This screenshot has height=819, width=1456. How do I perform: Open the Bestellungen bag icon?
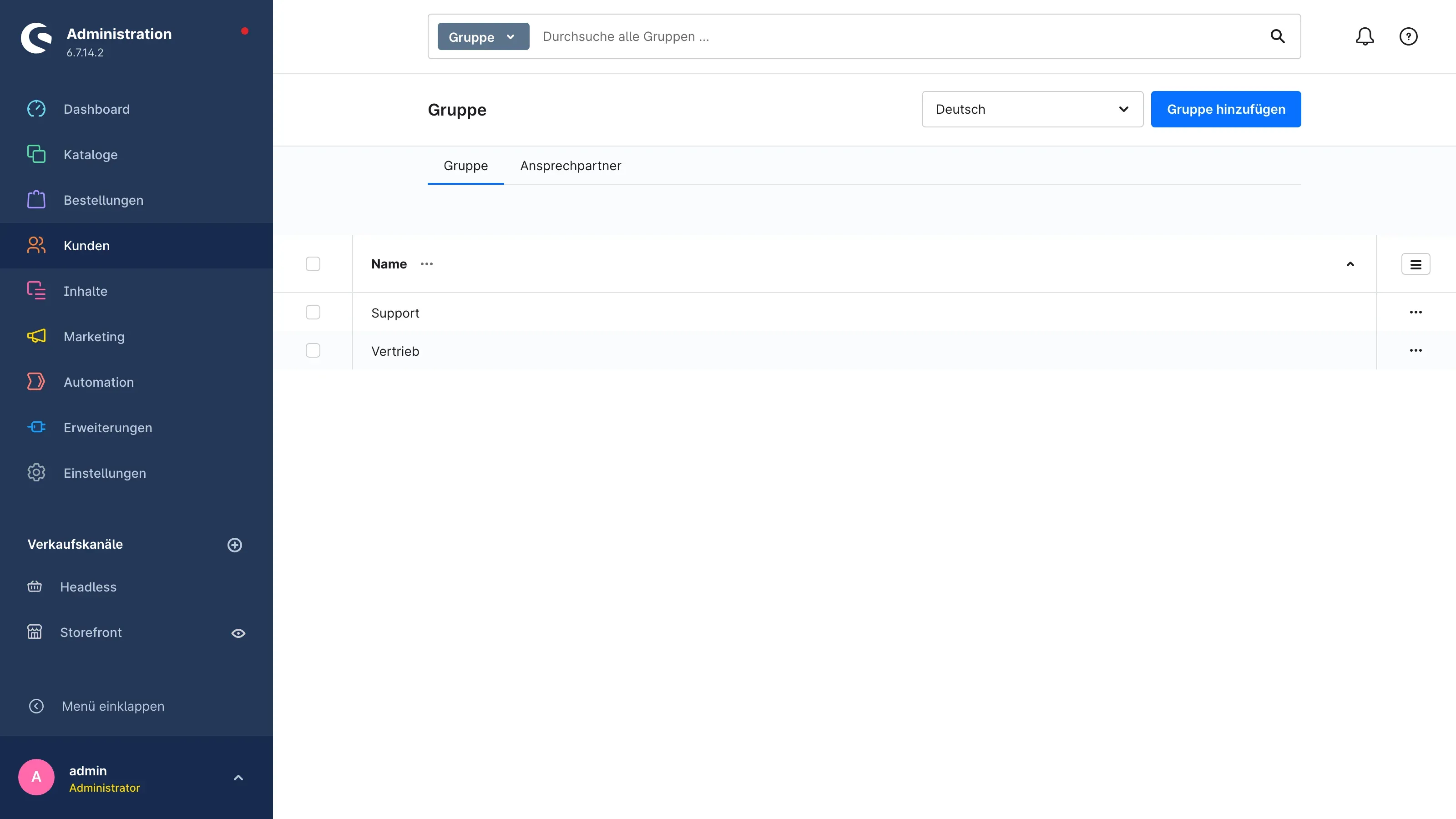[x=36, y=200]
